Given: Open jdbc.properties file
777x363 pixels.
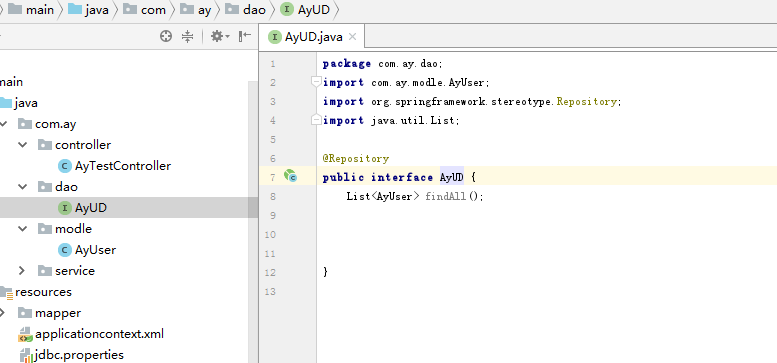Looking at the screenshot, I should tap(79, 355).
